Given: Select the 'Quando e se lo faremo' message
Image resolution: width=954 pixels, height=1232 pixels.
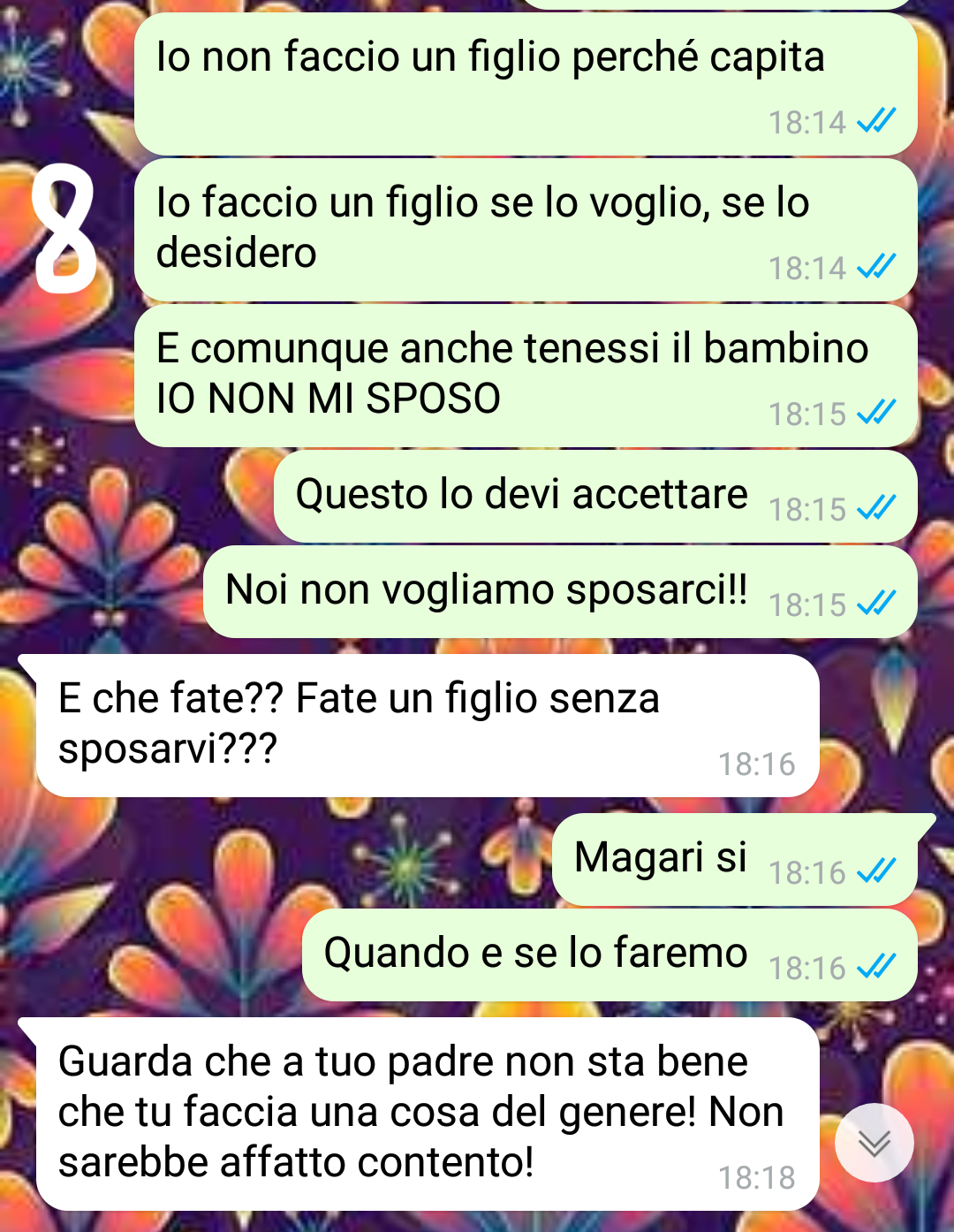Looking at the screenshot, I should pyautogui.click(x=609, y=955).
